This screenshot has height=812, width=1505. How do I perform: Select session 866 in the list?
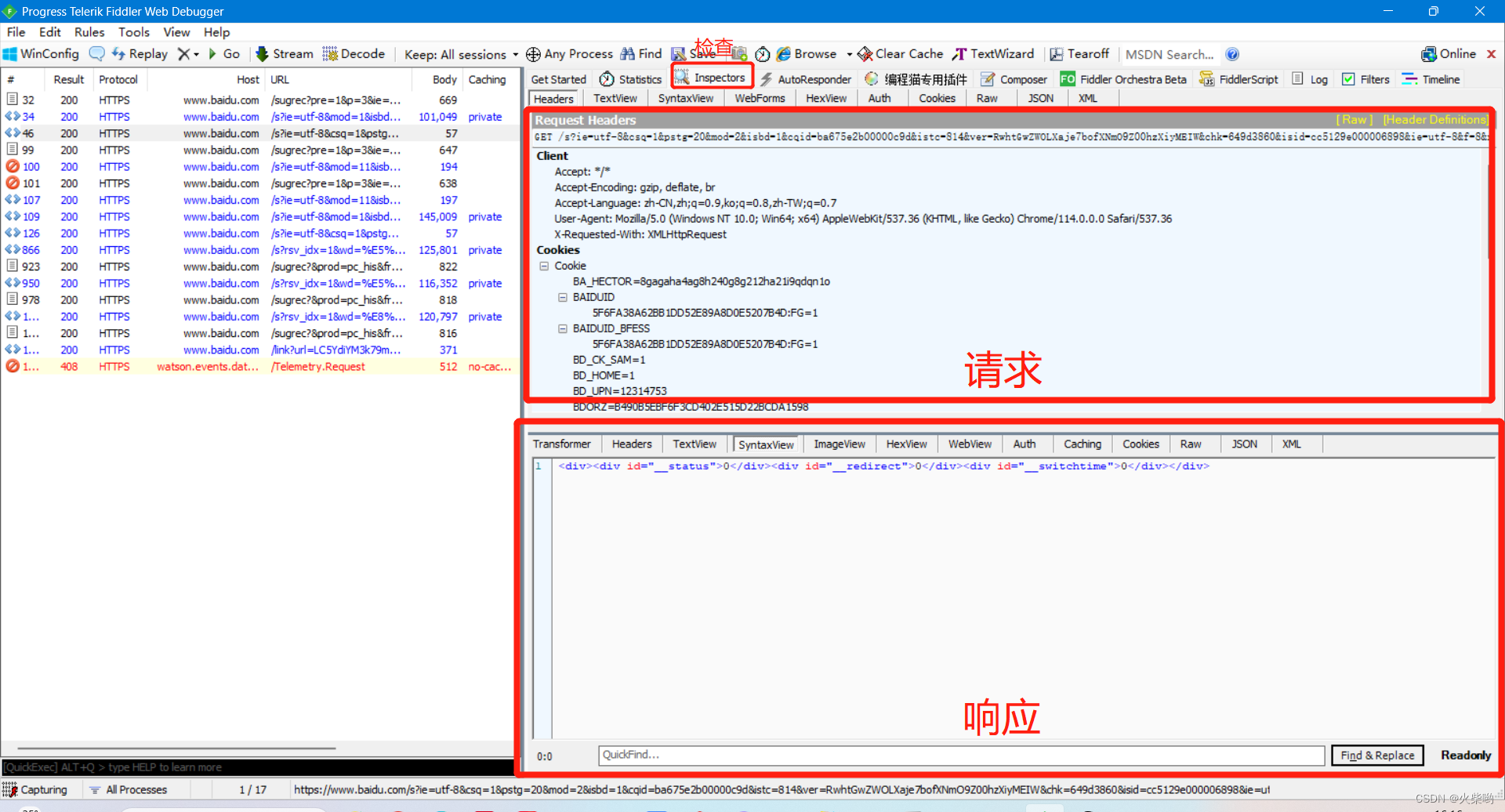tap(259, 250)
